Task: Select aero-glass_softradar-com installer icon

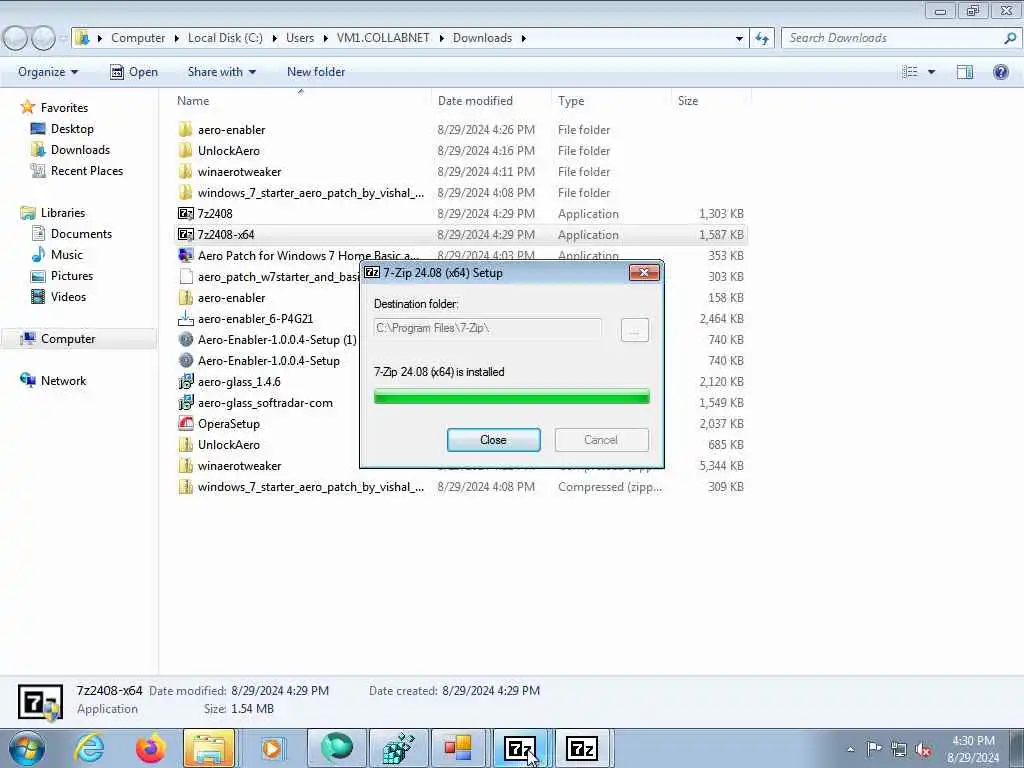Action: point(185,402)
